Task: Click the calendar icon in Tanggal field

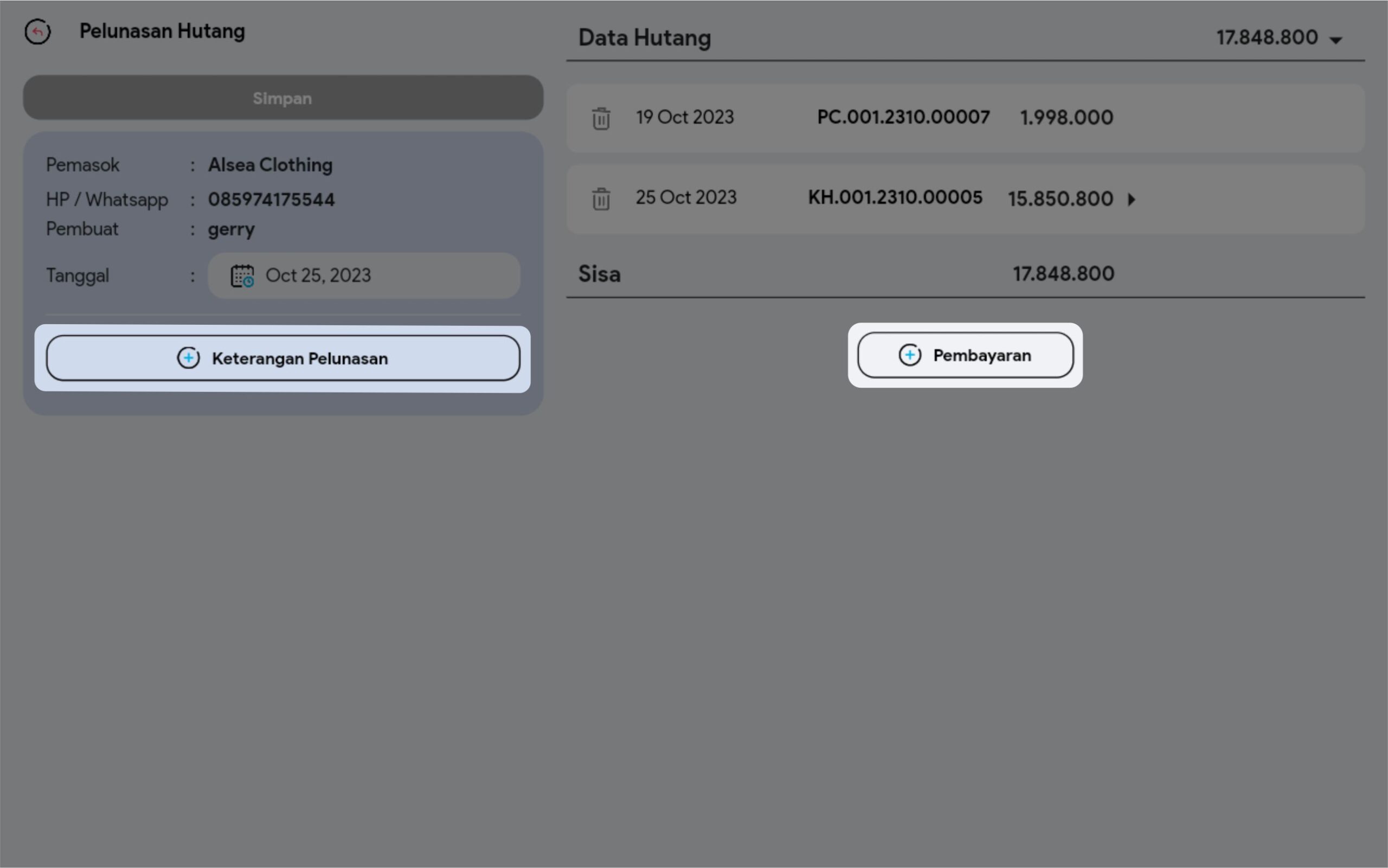Action: (242, 275)
